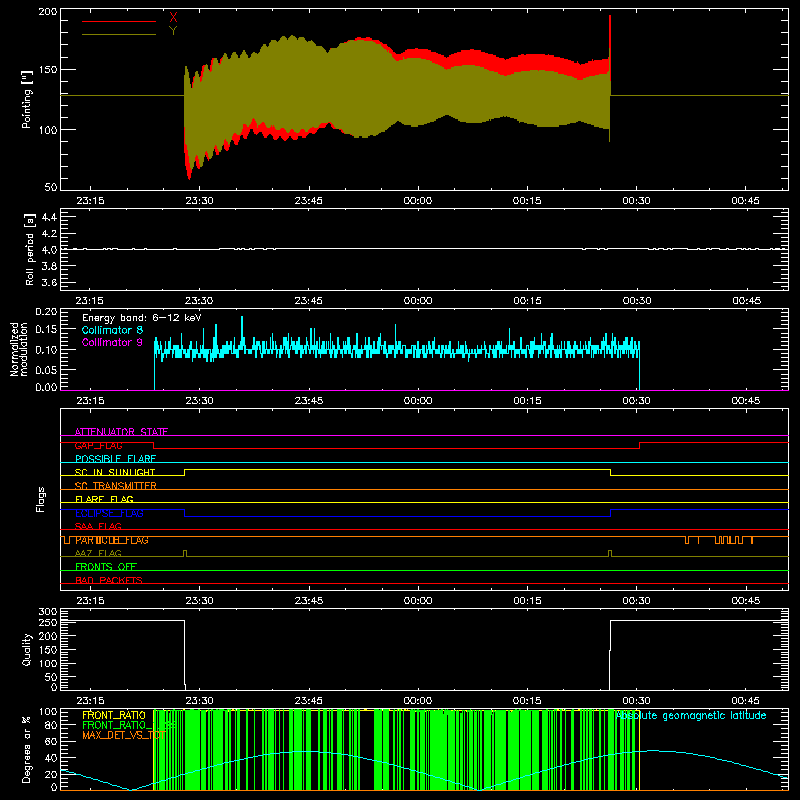Select the olive Y legend label
The height and width of the screenshot is (800, 800).
tap(173, 31)
